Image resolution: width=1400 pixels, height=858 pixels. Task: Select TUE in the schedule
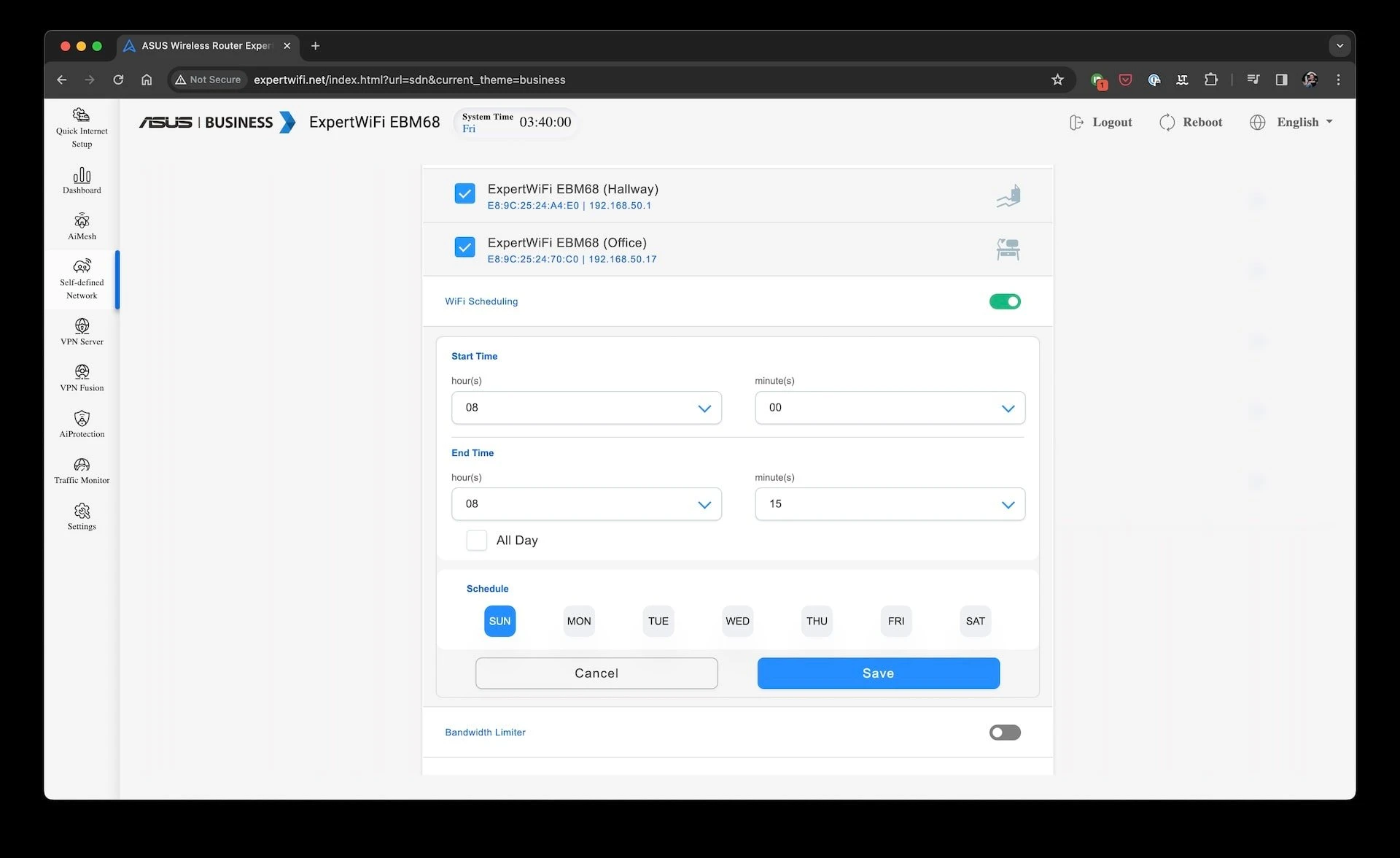[x=658, y=621]
